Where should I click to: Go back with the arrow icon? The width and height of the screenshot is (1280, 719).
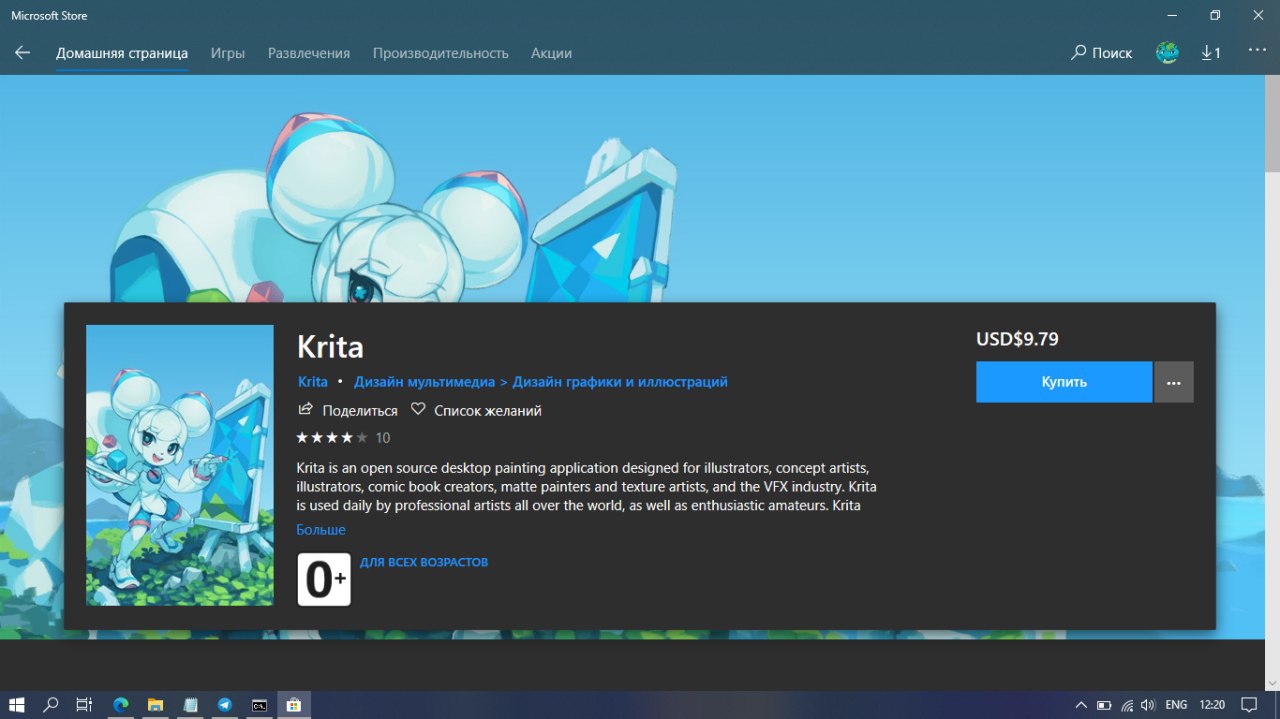[22, 53]
